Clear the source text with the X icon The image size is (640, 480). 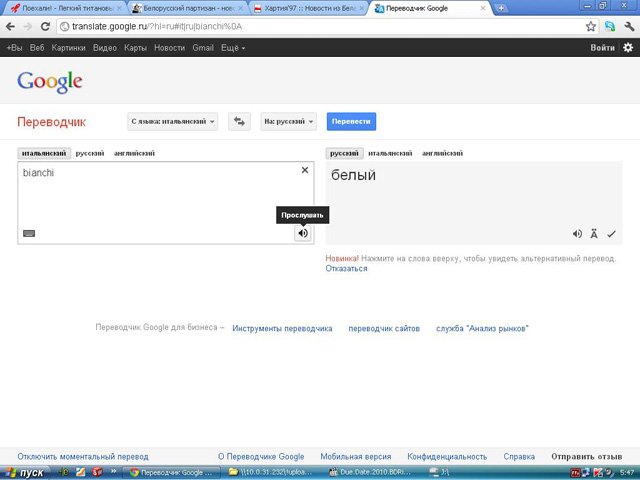[304, 170]
